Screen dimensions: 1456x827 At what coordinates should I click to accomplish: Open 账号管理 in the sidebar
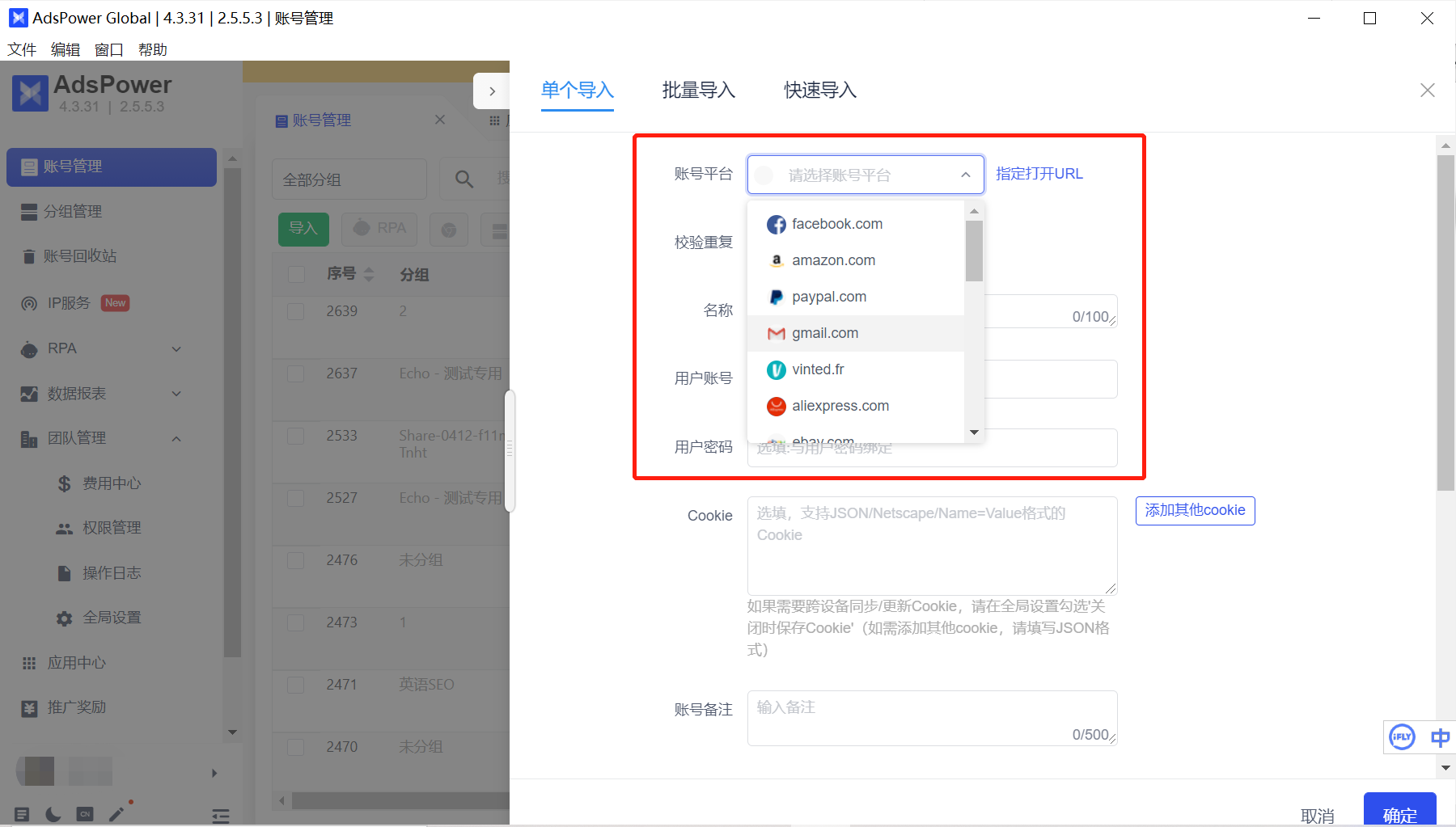(112, 167)
